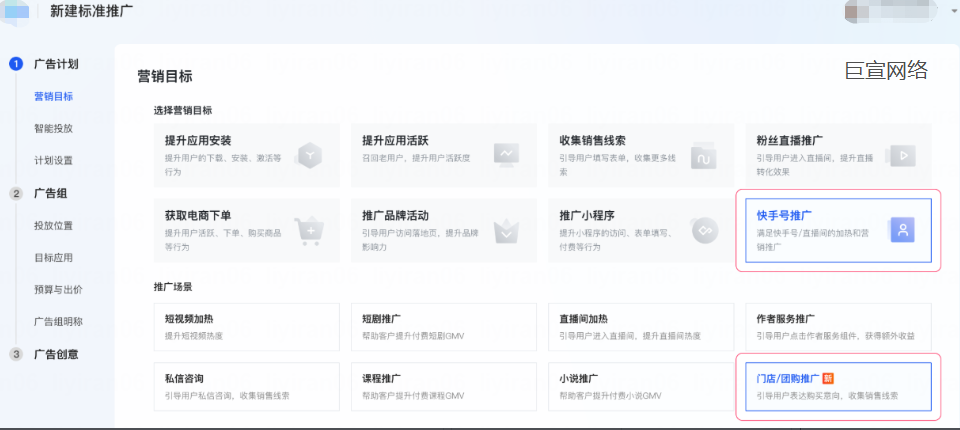Click the shopping cart icon on 获取电商下单
The width and height of the screenshot is (960, 430).
(x=309, y=232)
